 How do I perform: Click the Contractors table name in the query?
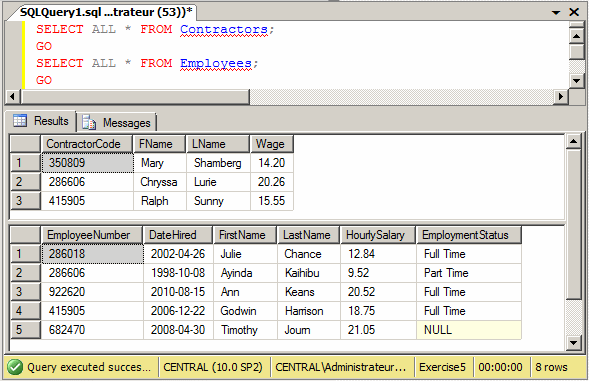click(224, 29)
